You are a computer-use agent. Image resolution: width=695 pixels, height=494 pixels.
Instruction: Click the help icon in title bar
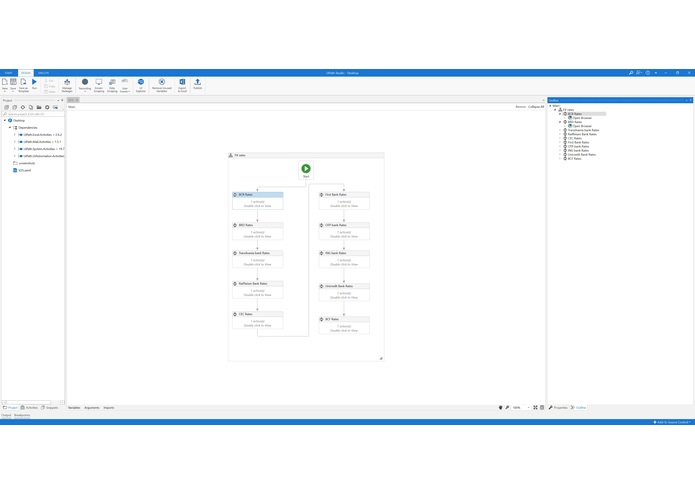pos(648,73)
